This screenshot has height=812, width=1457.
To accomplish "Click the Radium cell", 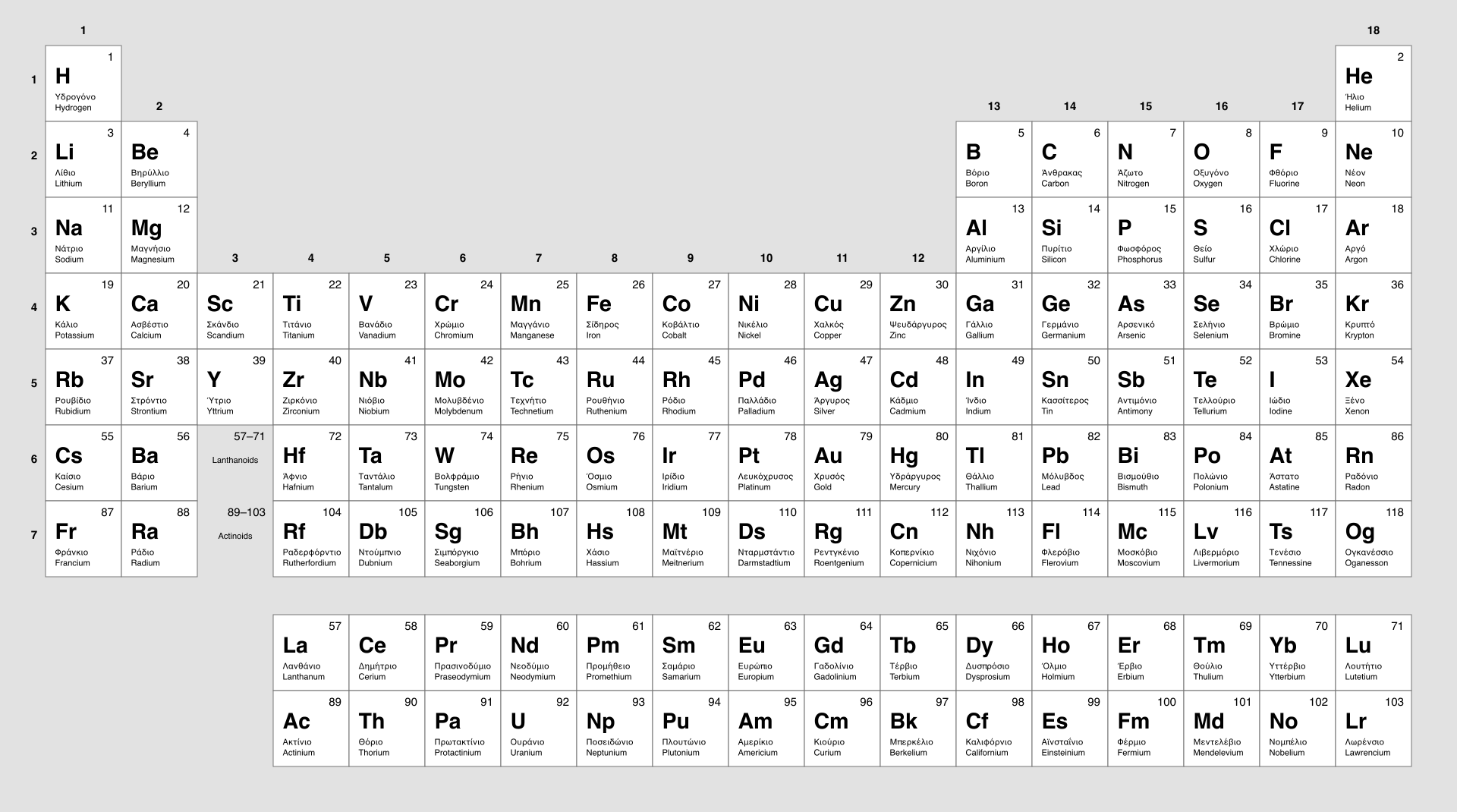I will click(159, 539).
